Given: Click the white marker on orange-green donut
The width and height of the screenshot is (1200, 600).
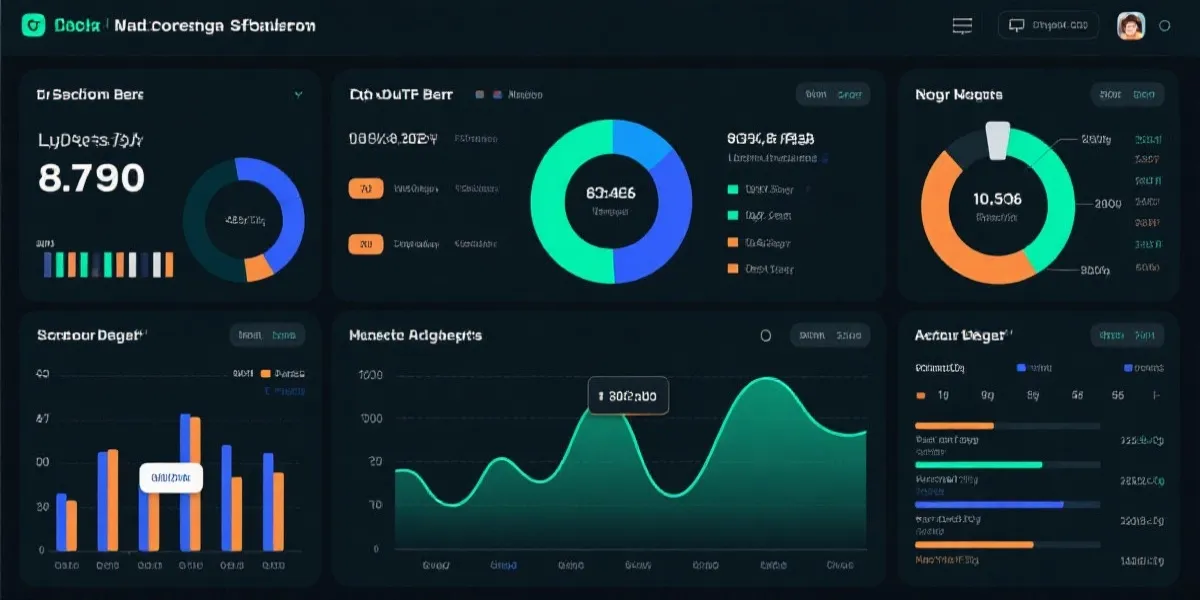Looking at the screenshot, I should point(998,141).
